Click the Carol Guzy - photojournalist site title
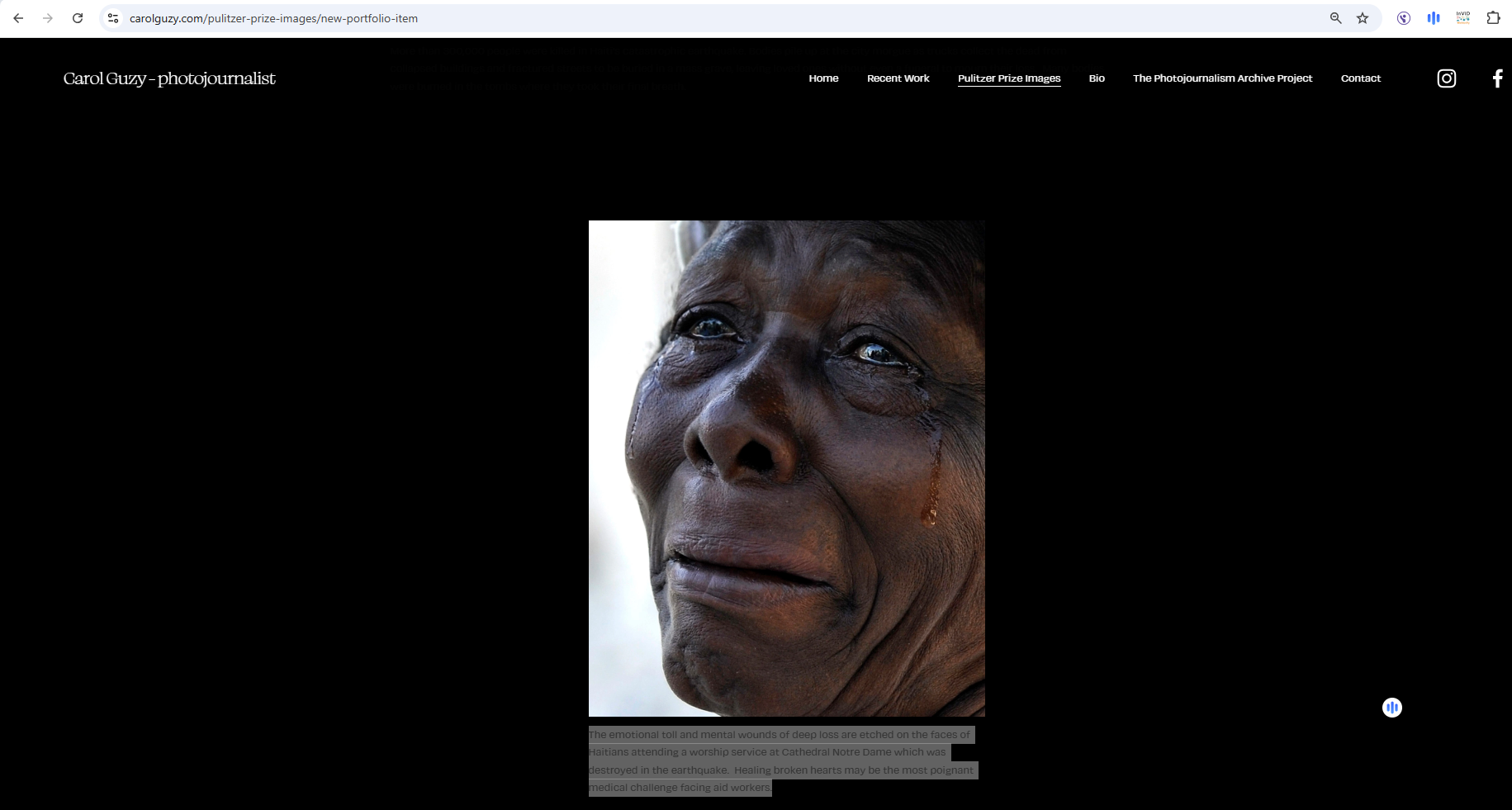 click(169, 78)
